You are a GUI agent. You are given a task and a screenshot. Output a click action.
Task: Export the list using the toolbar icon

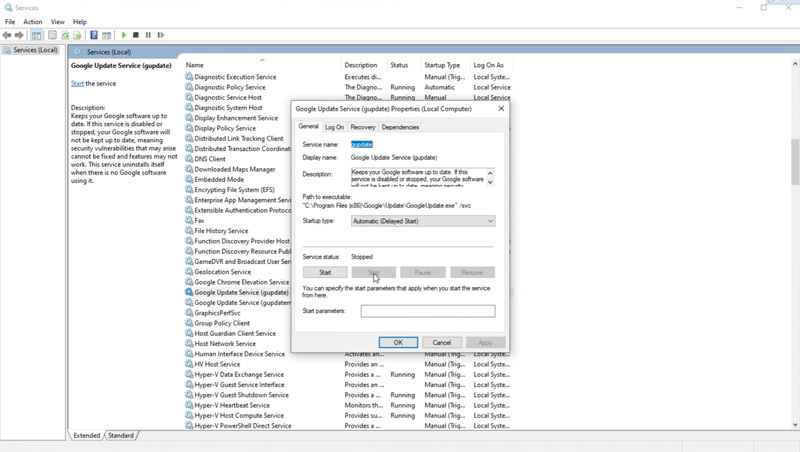pyautogui.click(x=78, y=35)
